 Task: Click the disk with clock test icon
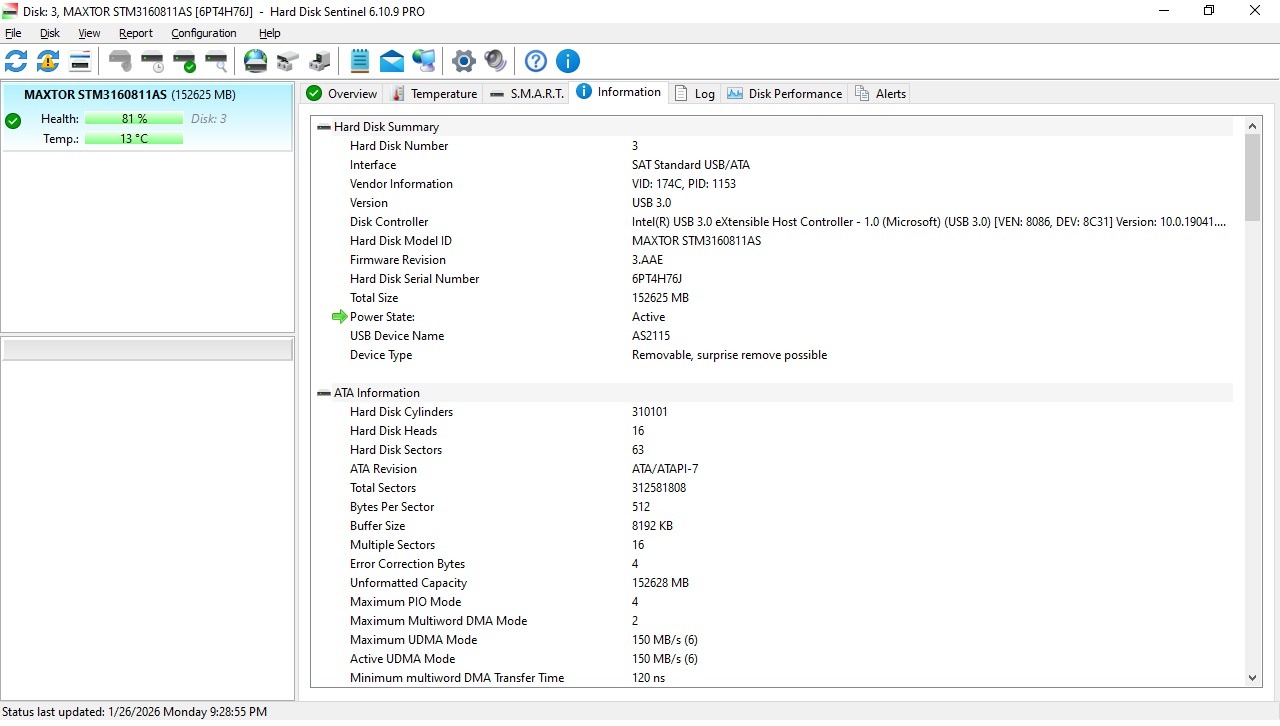click(x=152, y=61)
